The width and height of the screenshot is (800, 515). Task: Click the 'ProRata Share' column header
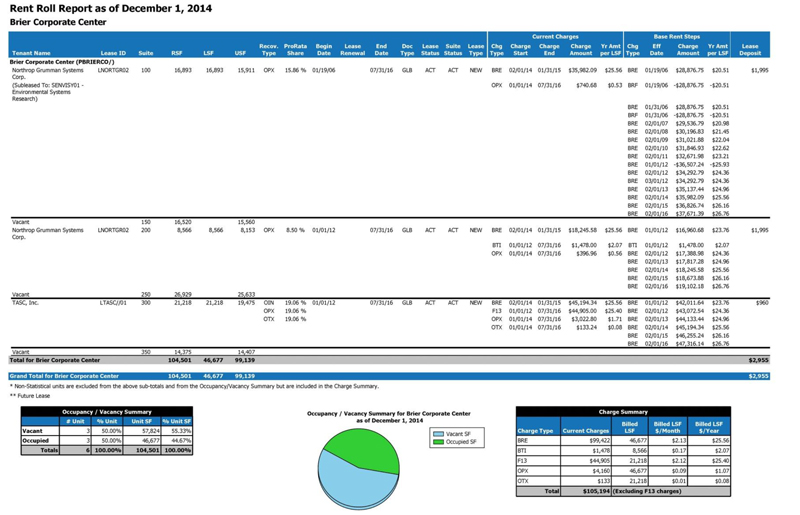pyautogui.click(x=295, y=50)
